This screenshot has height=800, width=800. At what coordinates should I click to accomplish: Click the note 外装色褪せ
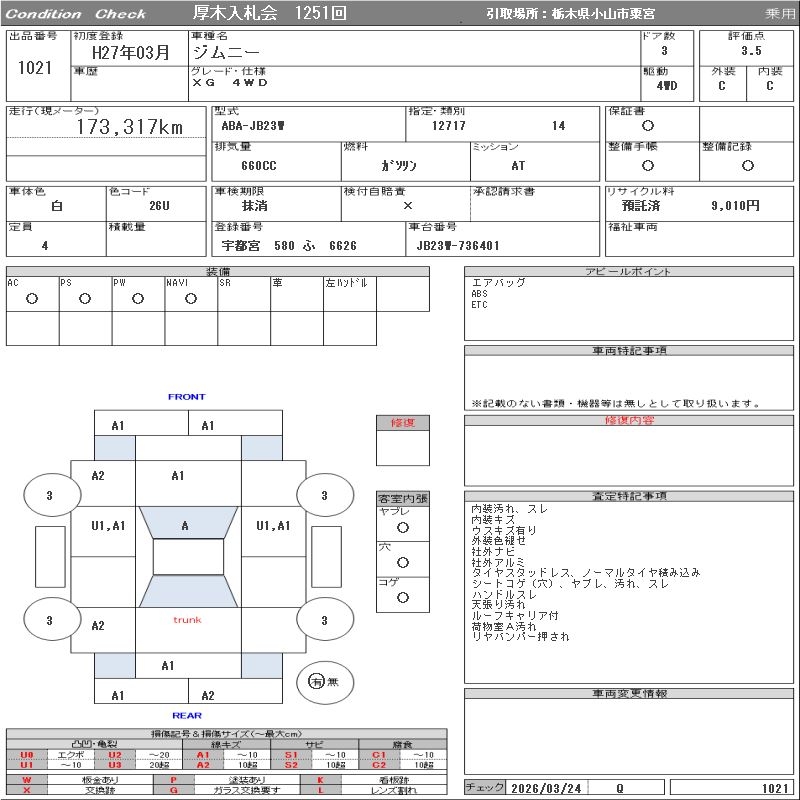pos(498,541)
